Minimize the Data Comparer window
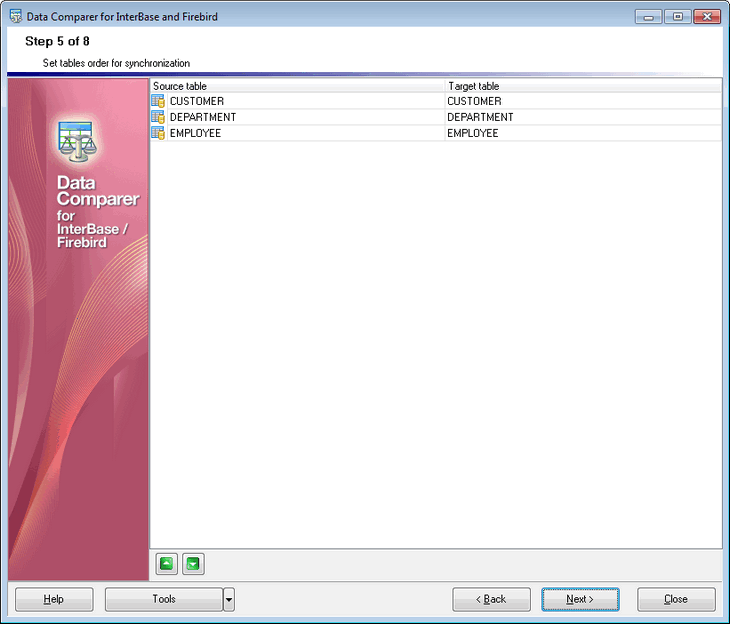 (x=648, y=17)
